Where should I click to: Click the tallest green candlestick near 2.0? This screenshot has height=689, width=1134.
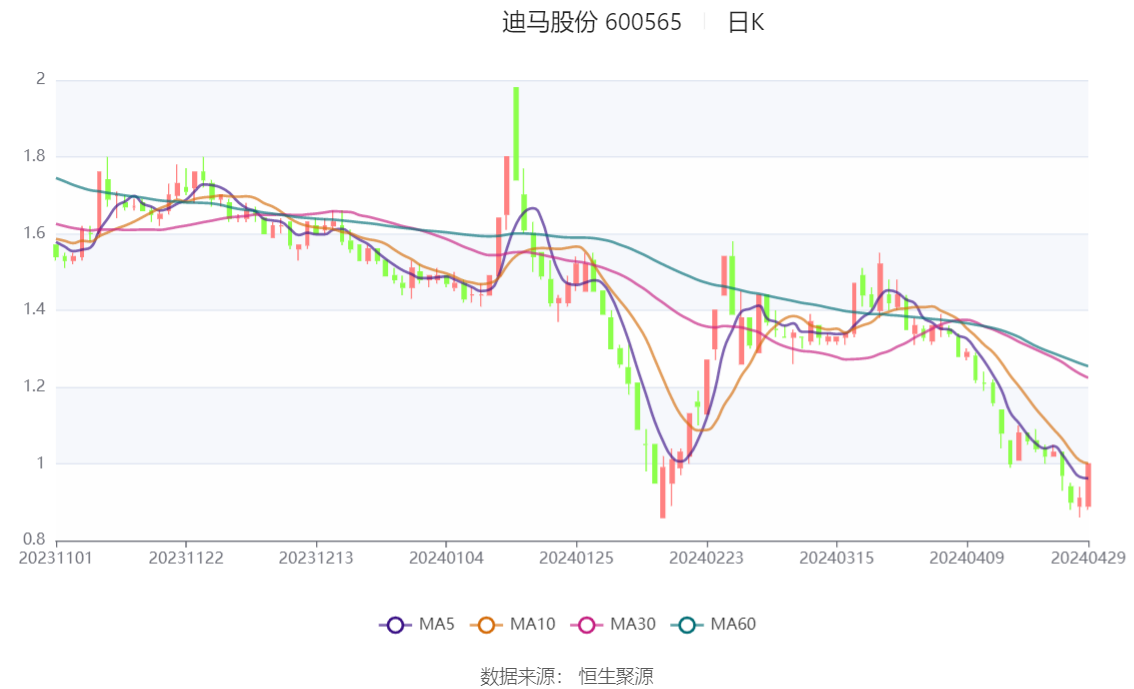tap(516, 134)
